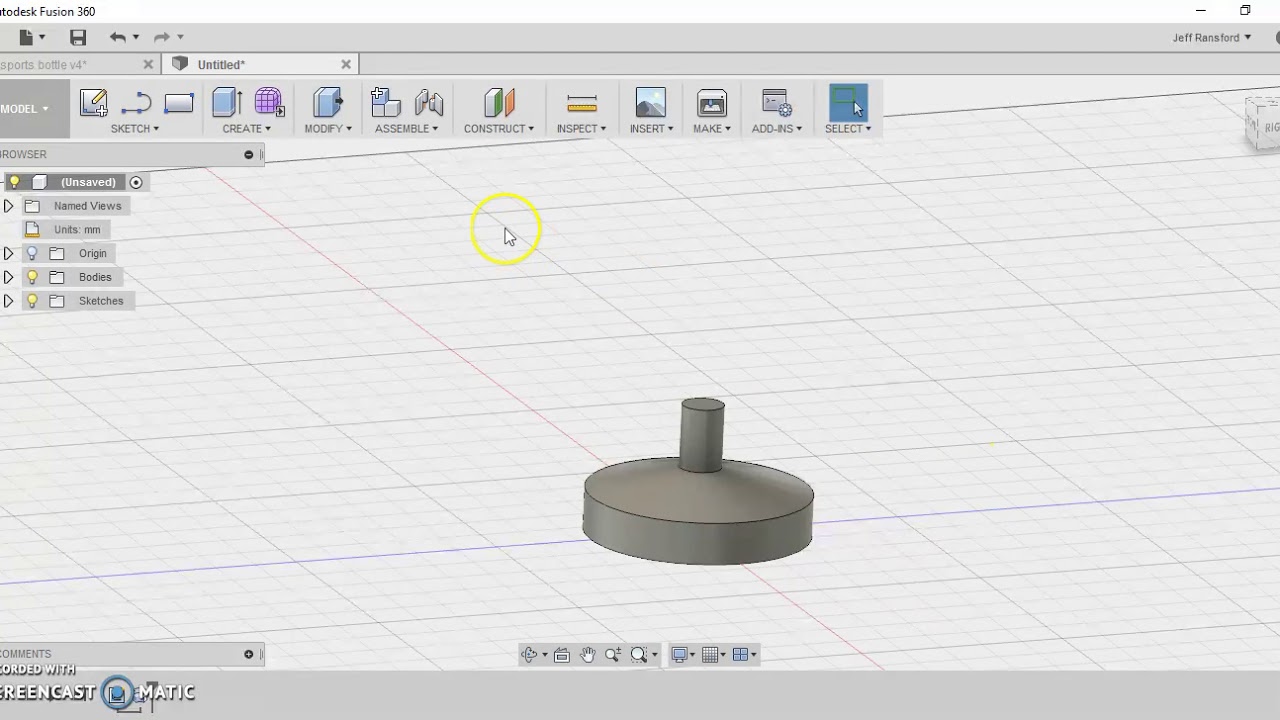The width and height of the screenshot is (1280, 720).
Task: Open the Jeff Ransford account dropdown
Action: (x=1212, y=37)
